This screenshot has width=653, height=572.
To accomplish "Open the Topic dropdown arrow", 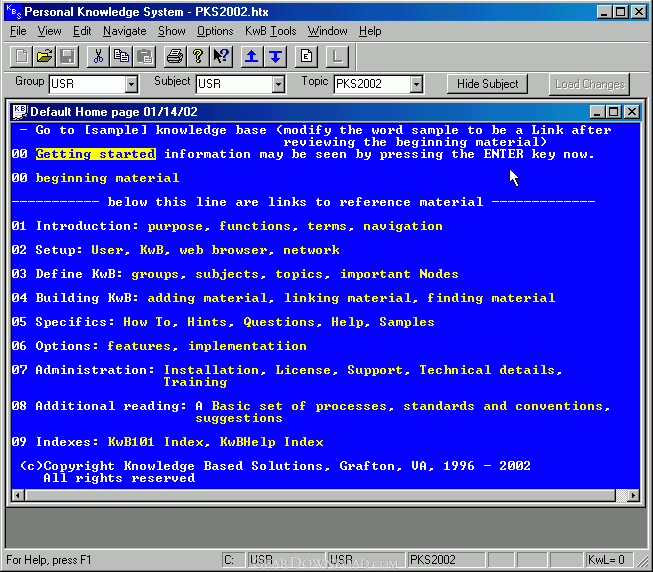I will click(x=416, y=84).
